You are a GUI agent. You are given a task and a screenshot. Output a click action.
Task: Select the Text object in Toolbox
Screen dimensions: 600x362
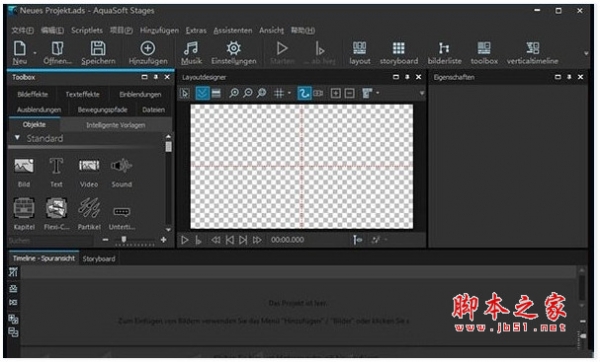(56, 172)
